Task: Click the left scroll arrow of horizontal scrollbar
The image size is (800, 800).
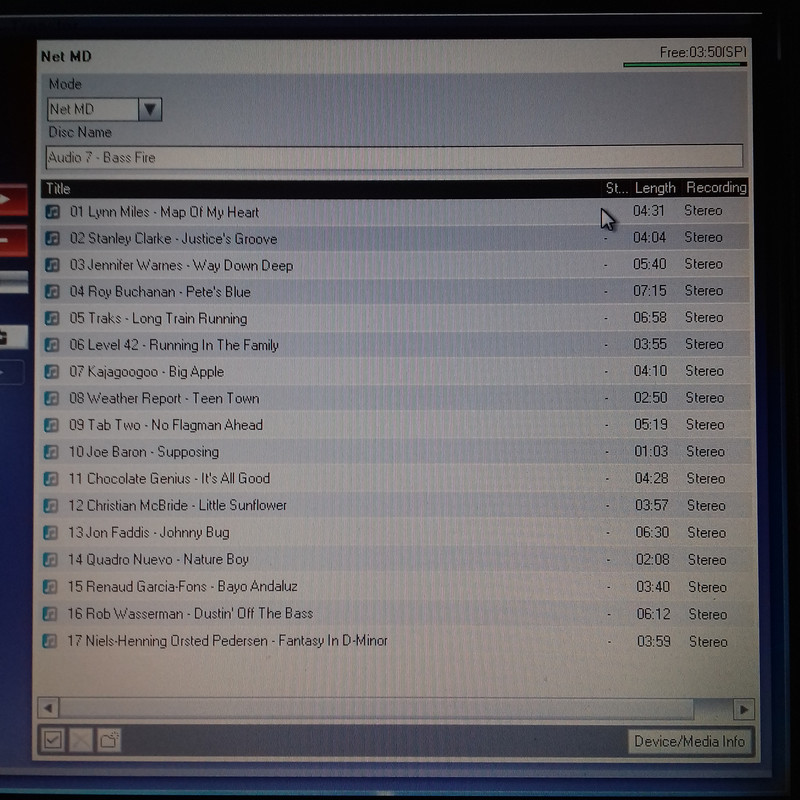Action: [x=48, y=709]
